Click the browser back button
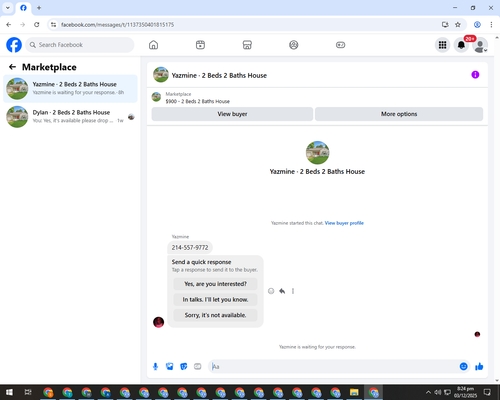The width and height of the screenshot is (500, 400). click(9, 25)
